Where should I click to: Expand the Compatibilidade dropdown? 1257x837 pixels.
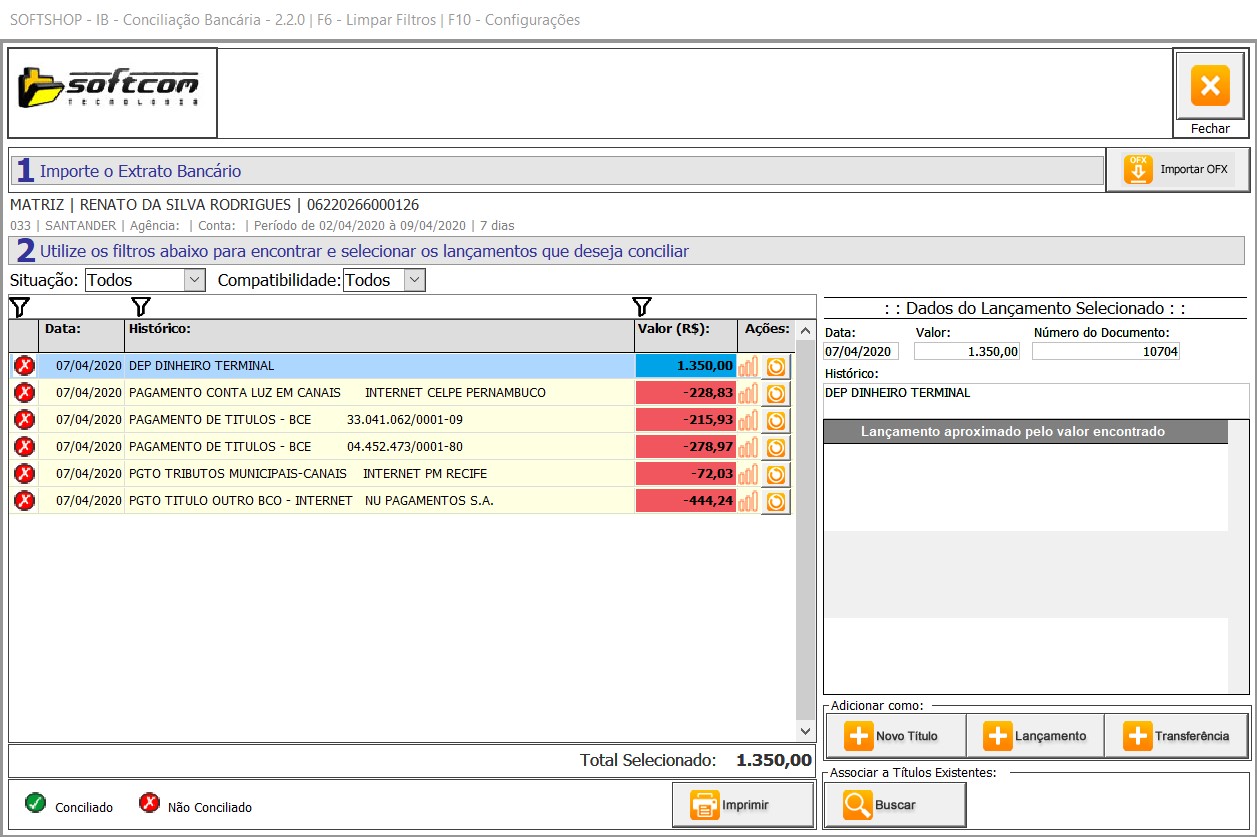click(414, 280)
